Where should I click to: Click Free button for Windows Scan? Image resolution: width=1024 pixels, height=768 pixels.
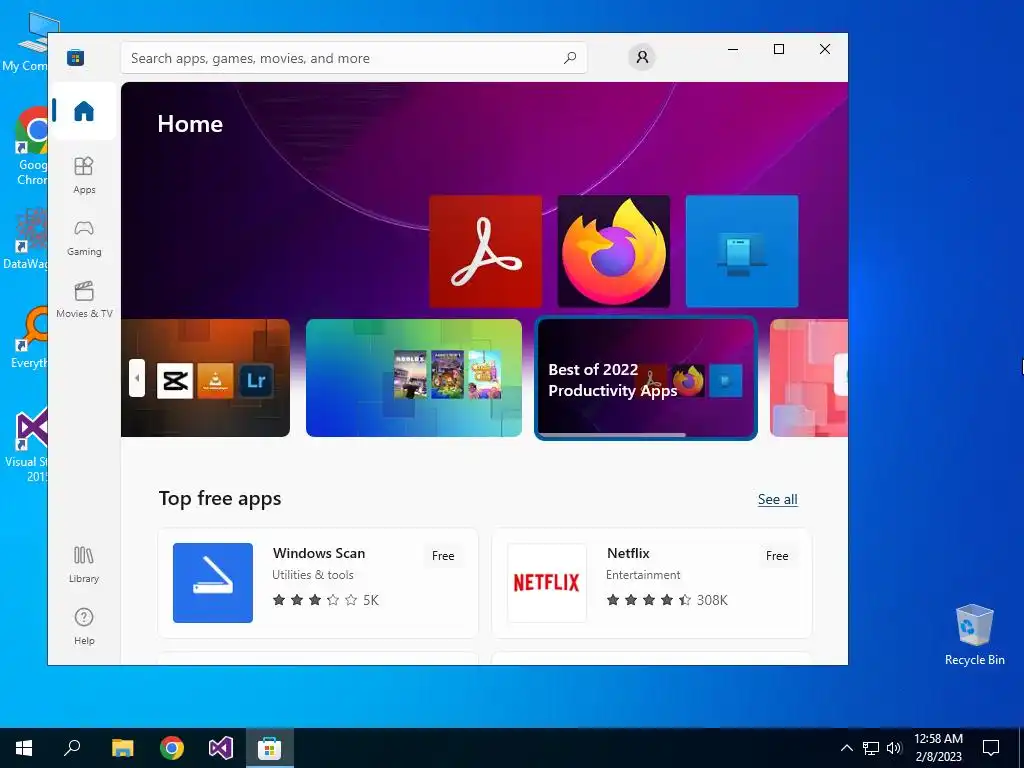click(443, 556)
